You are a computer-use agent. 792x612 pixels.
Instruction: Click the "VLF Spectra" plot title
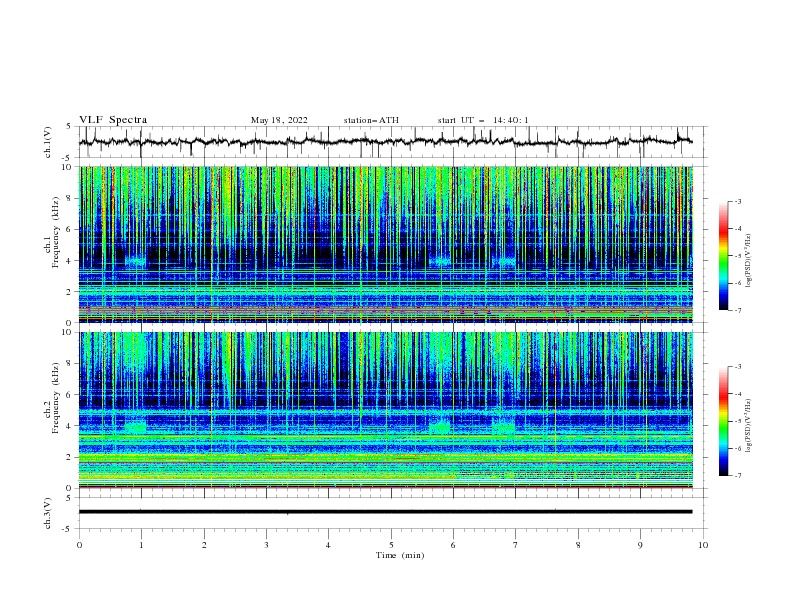click(x=113, y=120)
